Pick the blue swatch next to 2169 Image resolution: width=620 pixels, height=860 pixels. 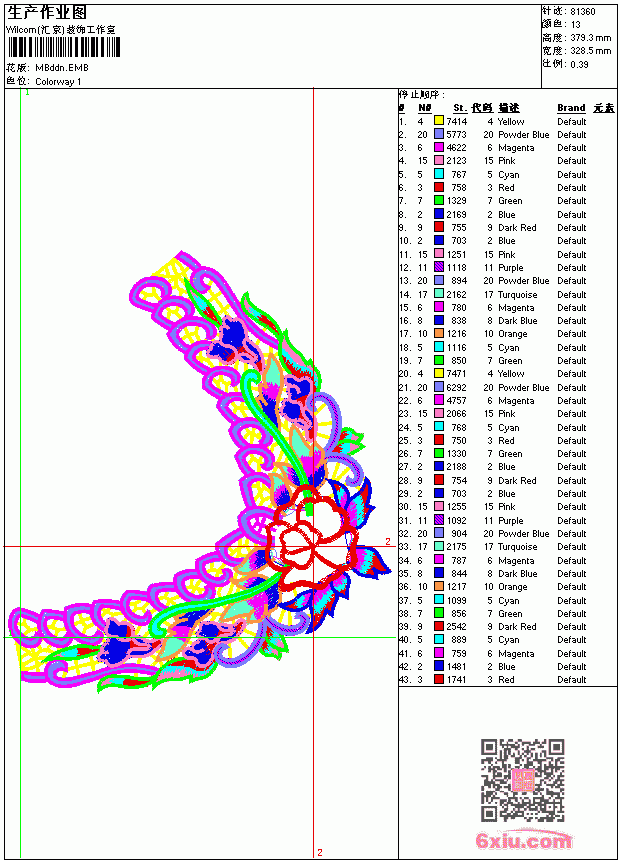(439, 214)
